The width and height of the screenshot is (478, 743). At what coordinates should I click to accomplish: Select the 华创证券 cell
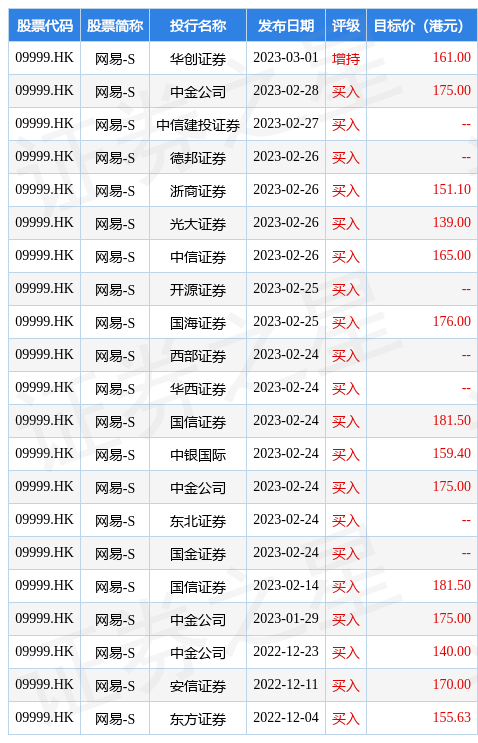point(198,59)
